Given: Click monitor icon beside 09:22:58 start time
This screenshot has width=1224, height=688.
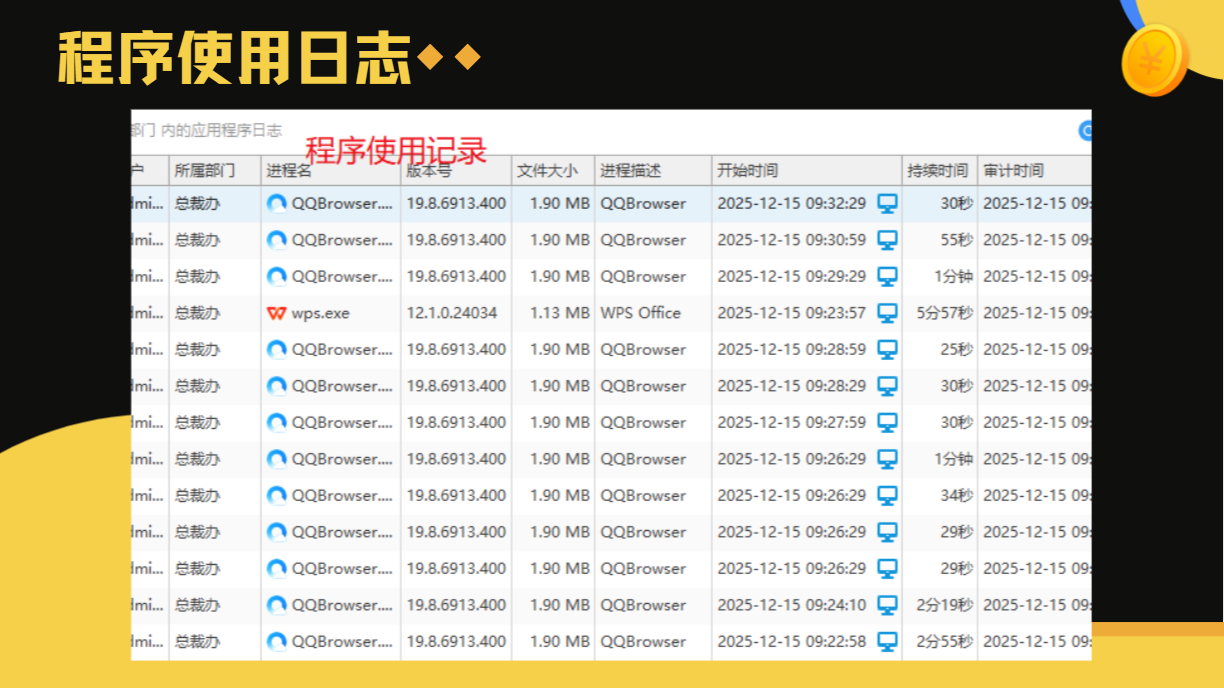Looking at the screenshot, I should (x=887, y=642).
